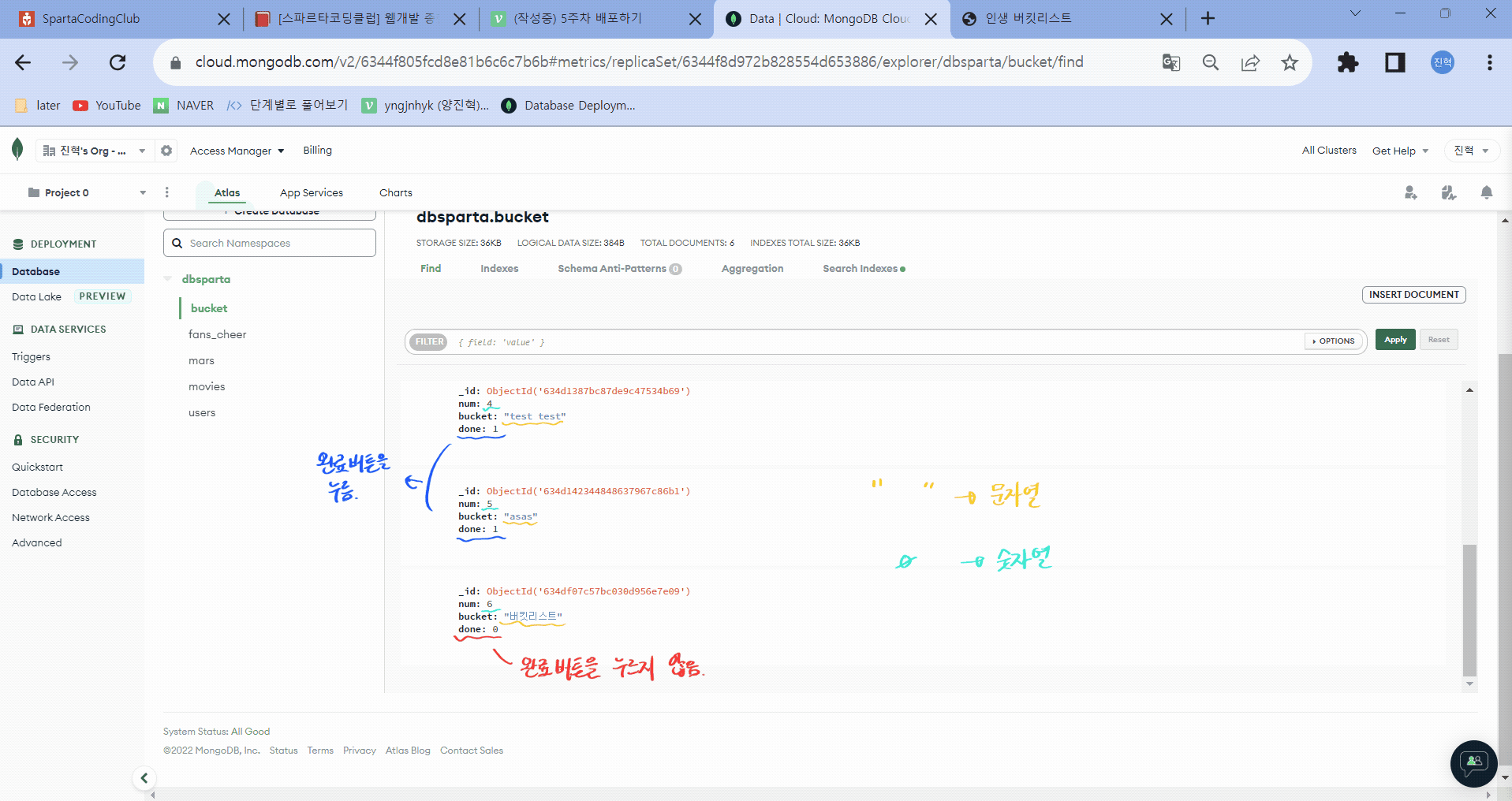The height and width of the screenshot is (801, 1512).
Task: Click the browser forward arrow
Action: (x=70, y=62)
